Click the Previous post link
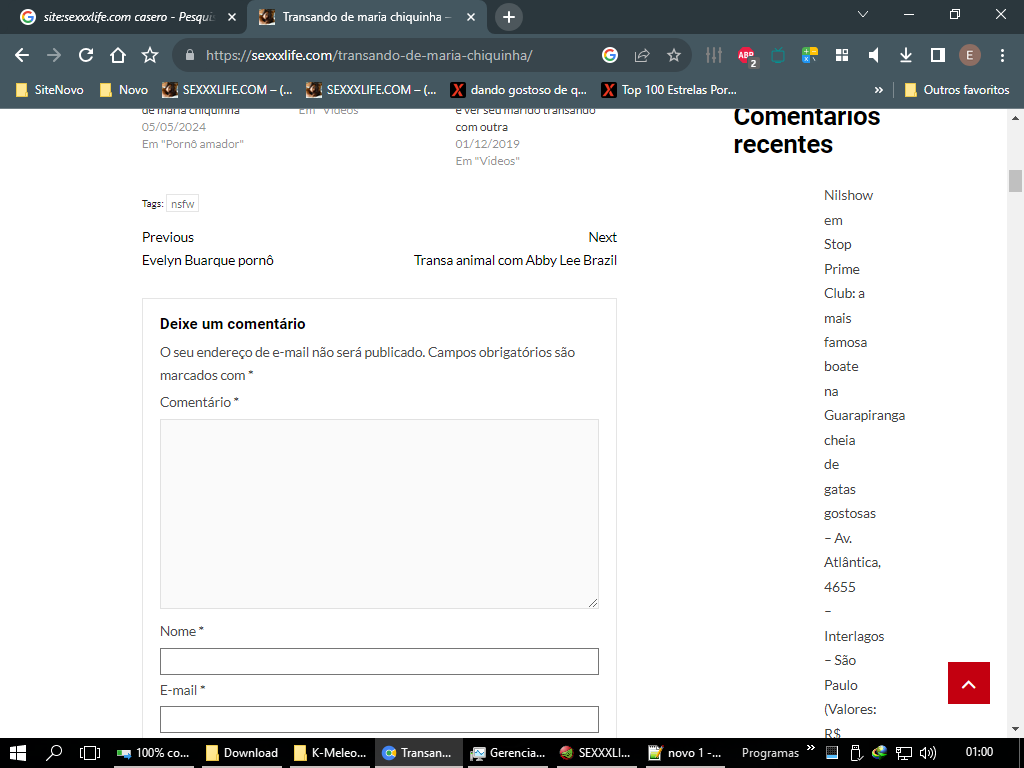Viewport: 1024px width, 768px height. (x=168, y=237)
